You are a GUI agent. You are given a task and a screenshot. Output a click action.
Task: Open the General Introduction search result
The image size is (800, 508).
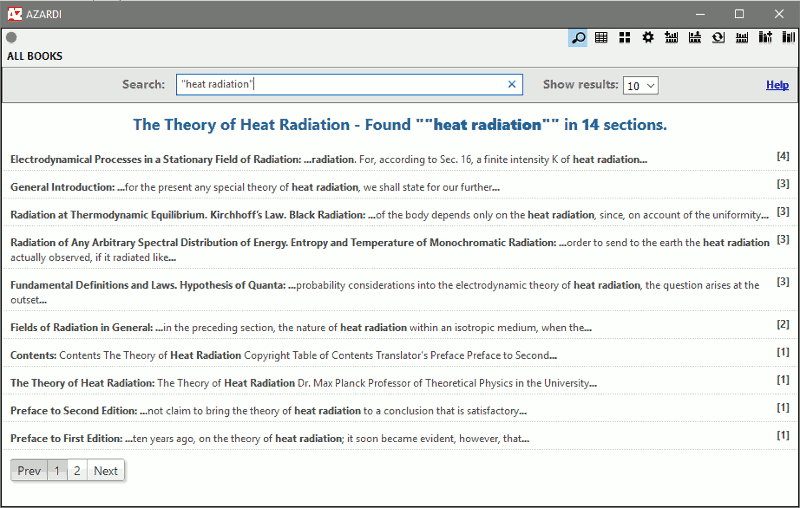(255, 187)
